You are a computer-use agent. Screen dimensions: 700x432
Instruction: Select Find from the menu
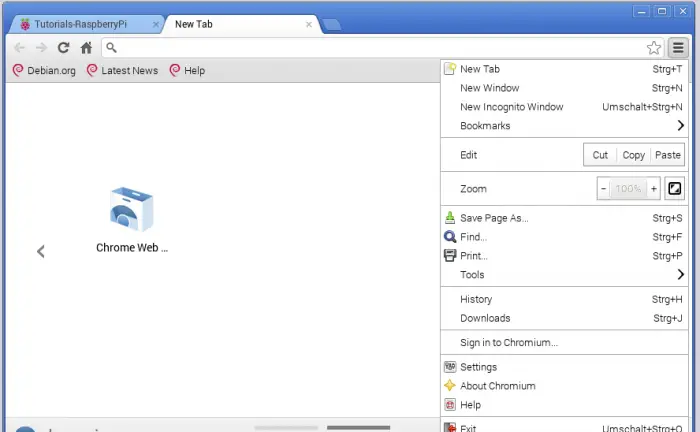[564, 237]
